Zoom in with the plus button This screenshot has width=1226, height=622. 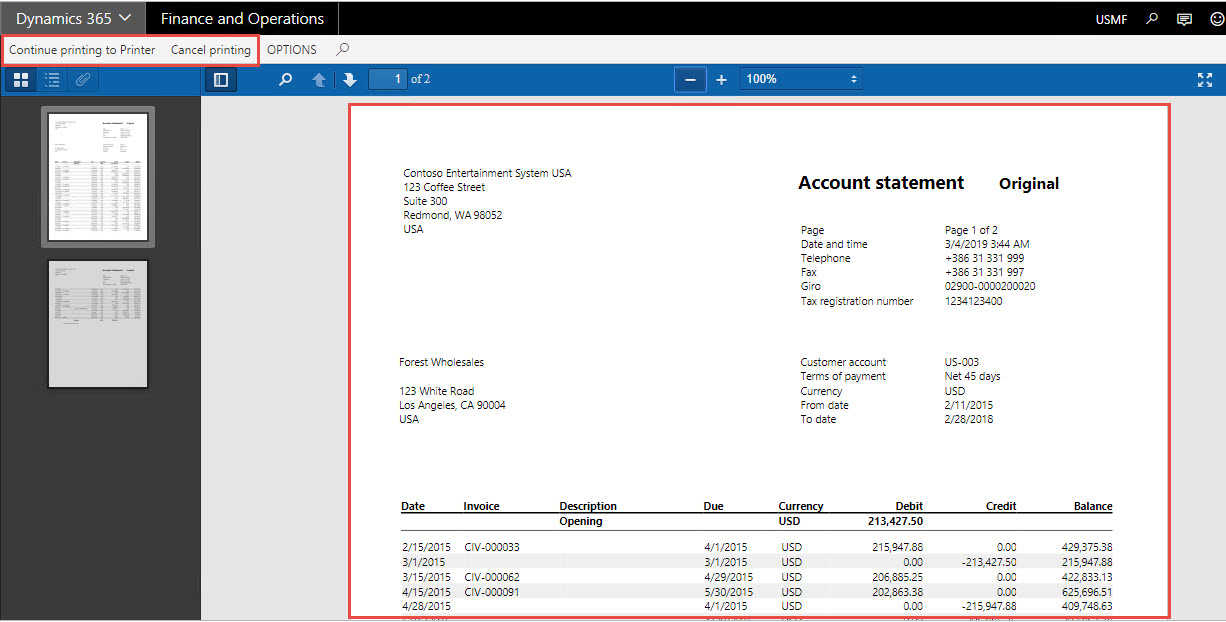721,79
